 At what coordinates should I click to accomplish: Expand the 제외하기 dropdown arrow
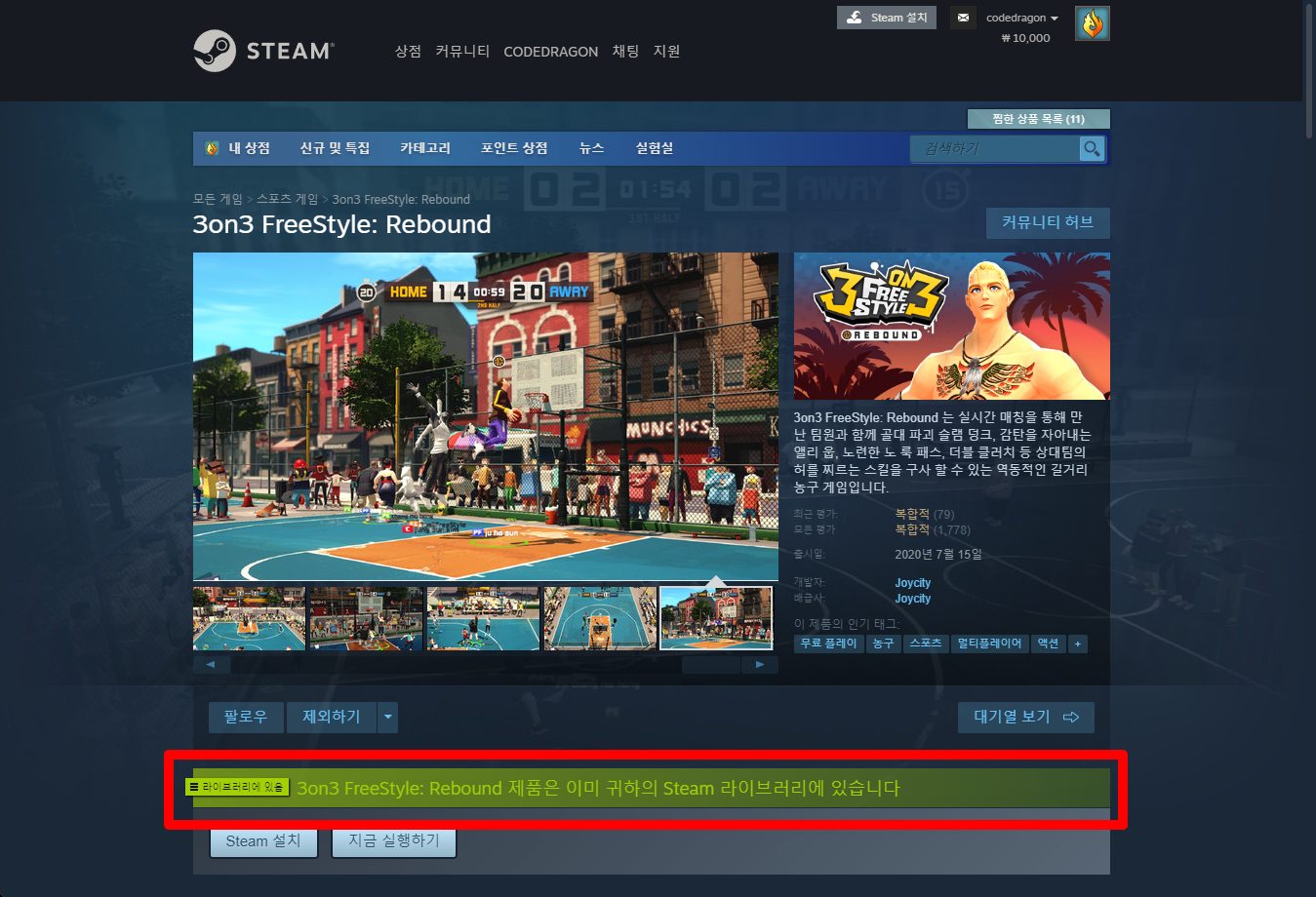(x=387, y=717)
